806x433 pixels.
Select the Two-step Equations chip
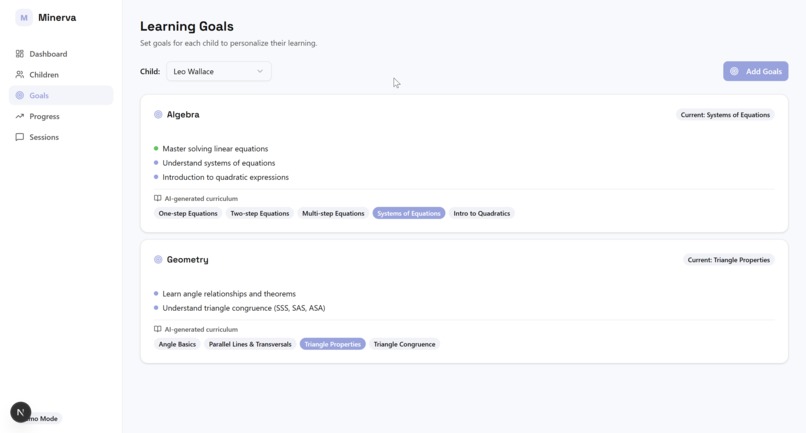260,213
